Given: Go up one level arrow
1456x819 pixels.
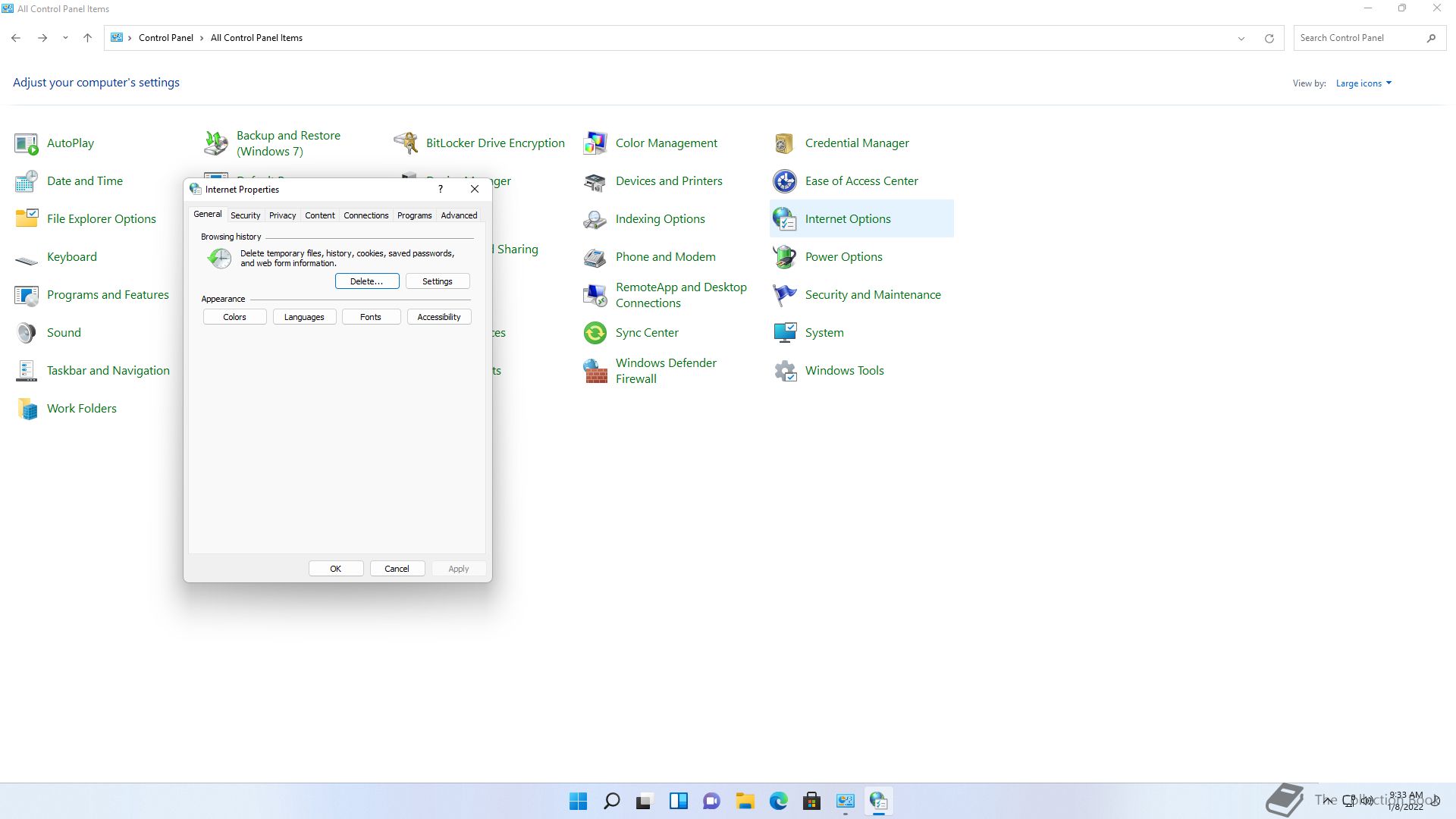Looking at the screenshot, I should pos(87,38).
